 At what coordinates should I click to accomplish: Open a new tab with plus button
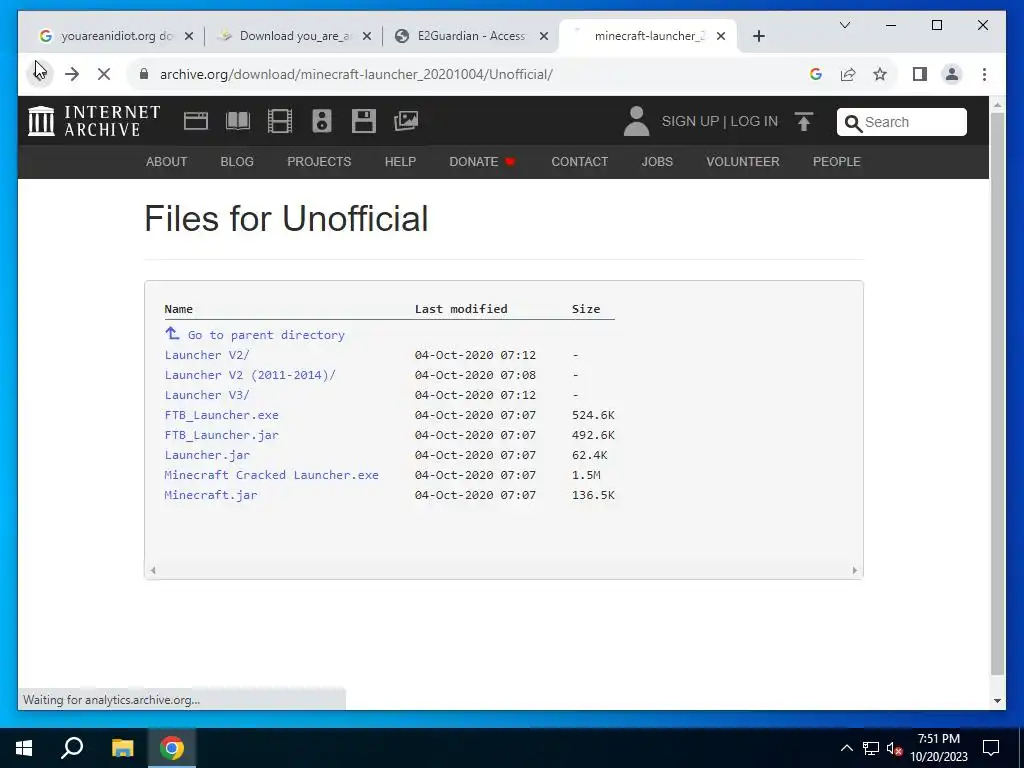758,36
